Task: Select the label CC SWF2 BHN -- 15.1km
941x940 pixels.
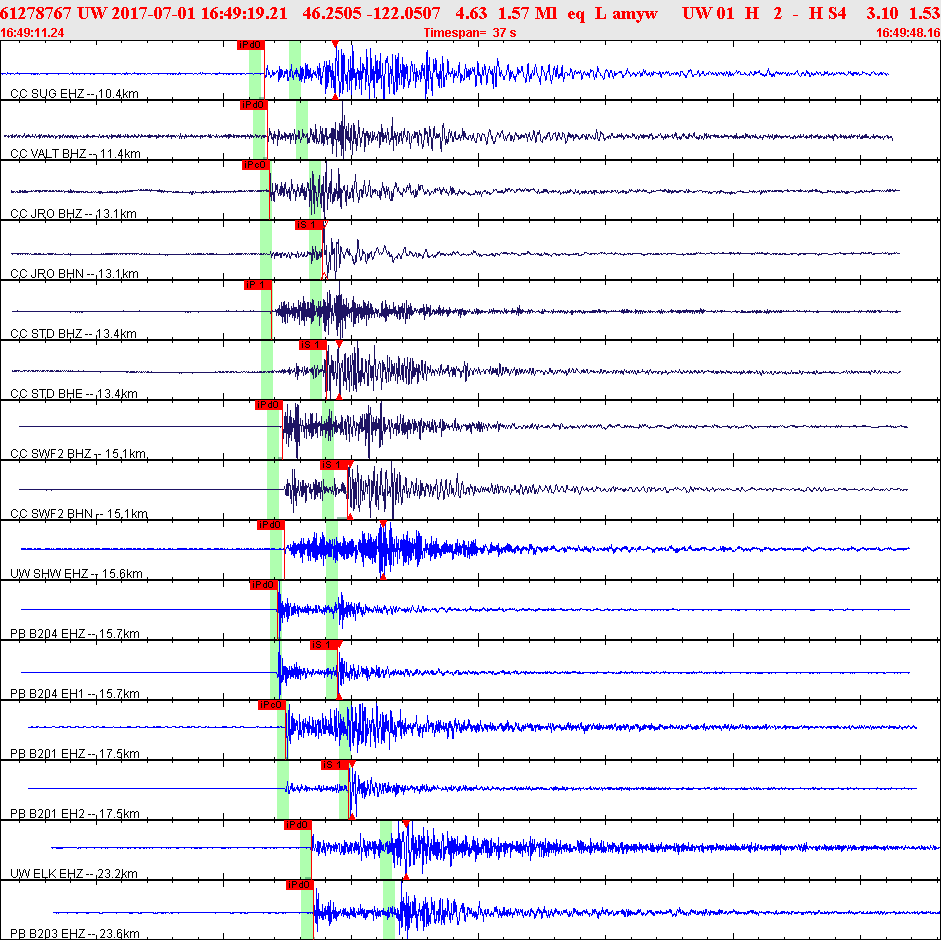Action: click(79, 514)
